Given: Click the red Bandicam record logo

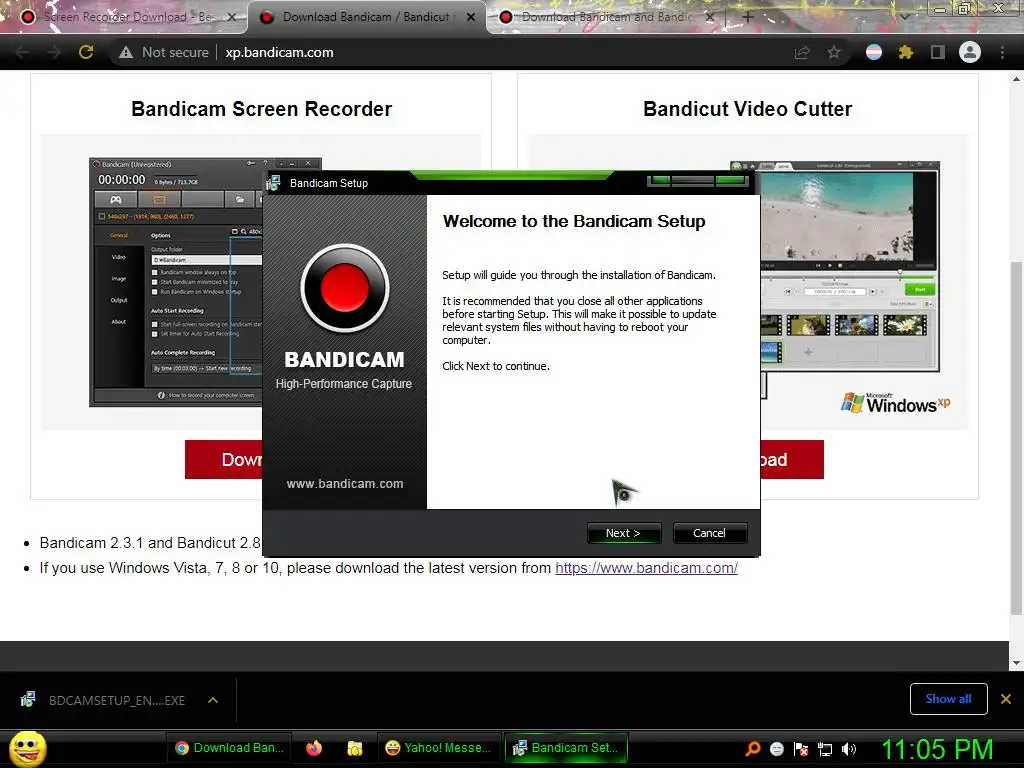Looking at the screenshot, I should [345, 289].
